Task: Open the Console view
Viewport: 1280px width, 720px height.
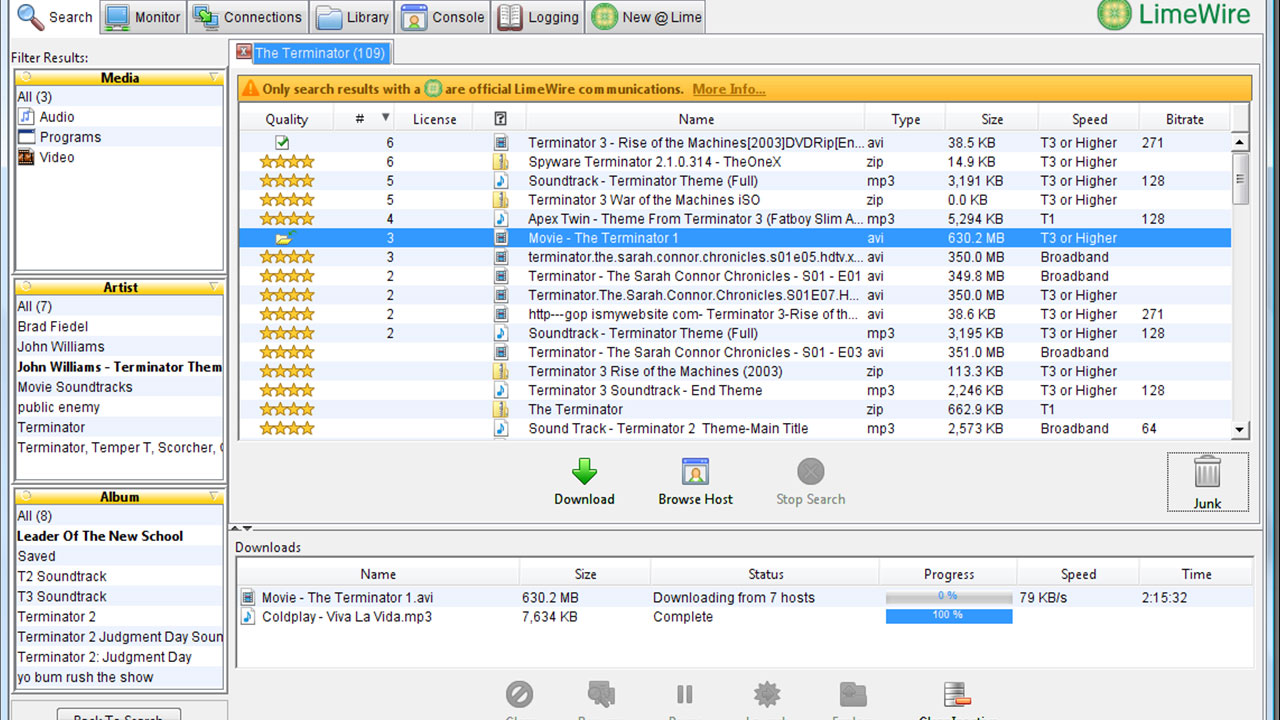Action: click(x=443, y=16)
